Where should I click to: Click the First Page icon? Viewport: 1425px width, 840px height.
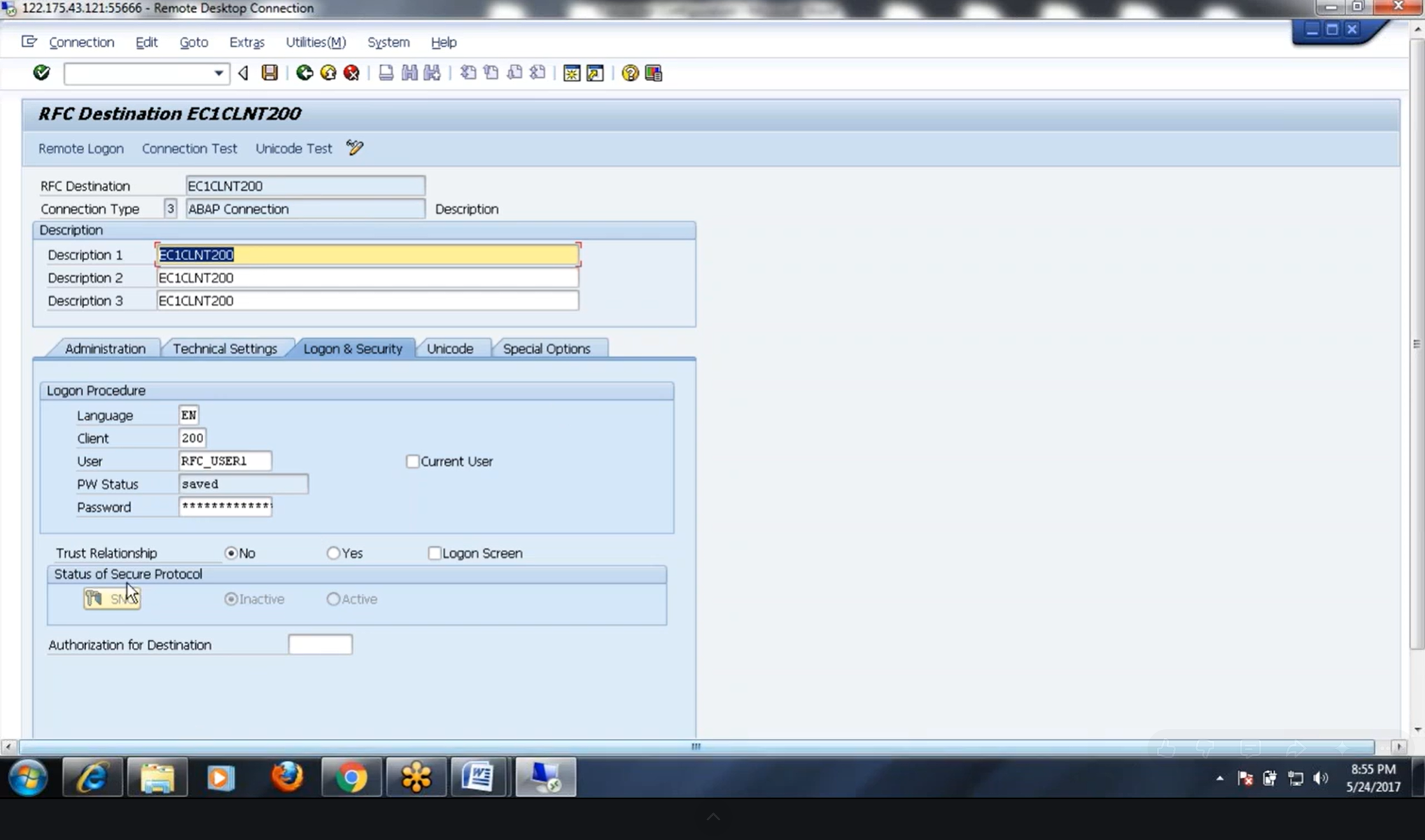coord(468,73)
